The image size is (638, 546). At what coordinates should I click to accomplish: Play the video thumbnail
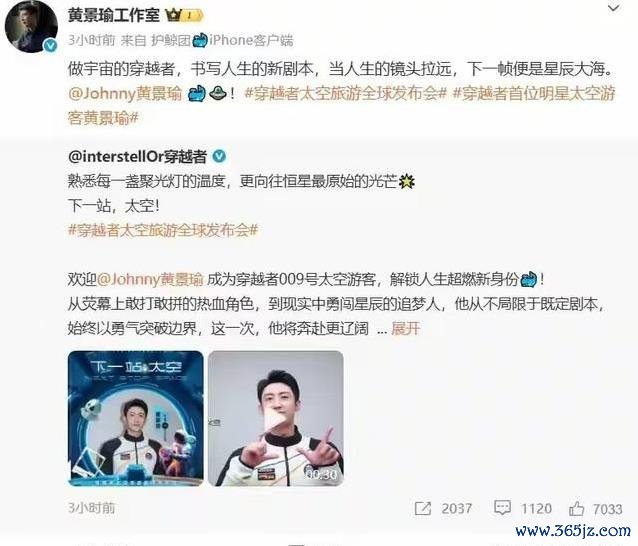click(275, 418)
